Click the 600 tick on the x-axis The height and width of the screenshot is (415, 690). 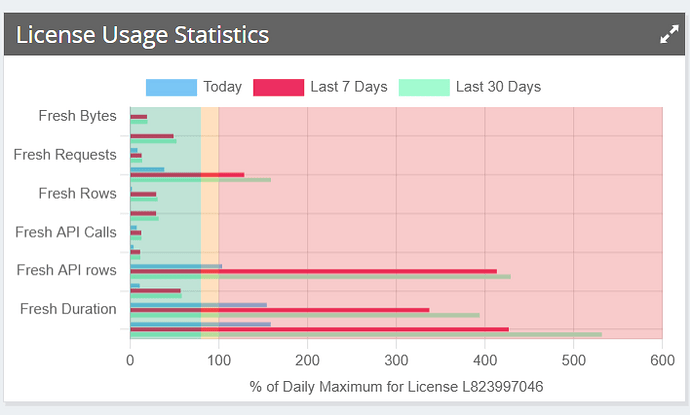[x=662, y=359]
